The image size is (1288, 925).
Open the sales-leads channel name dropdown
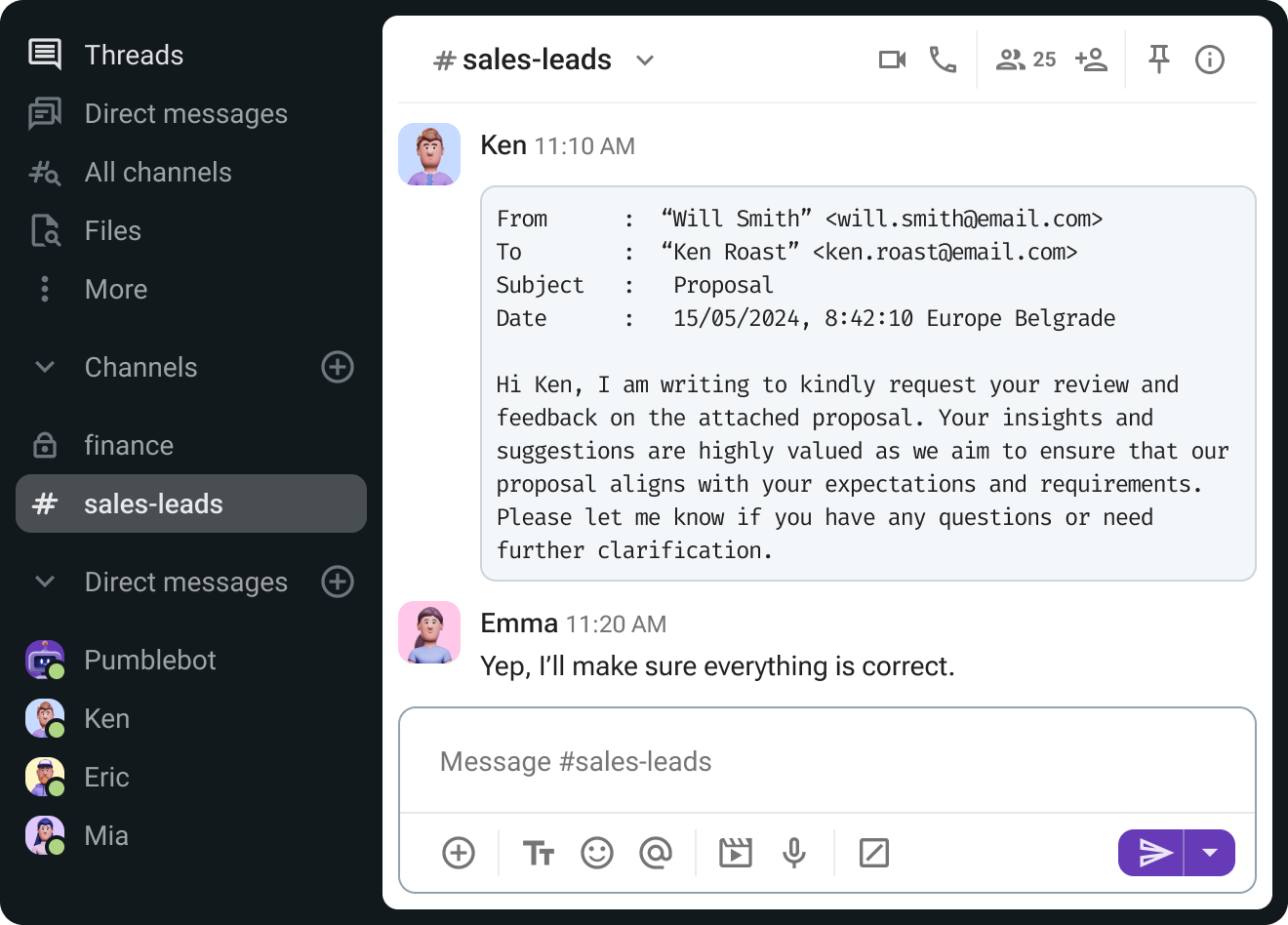pyautogui.click(x=645, y=60)
